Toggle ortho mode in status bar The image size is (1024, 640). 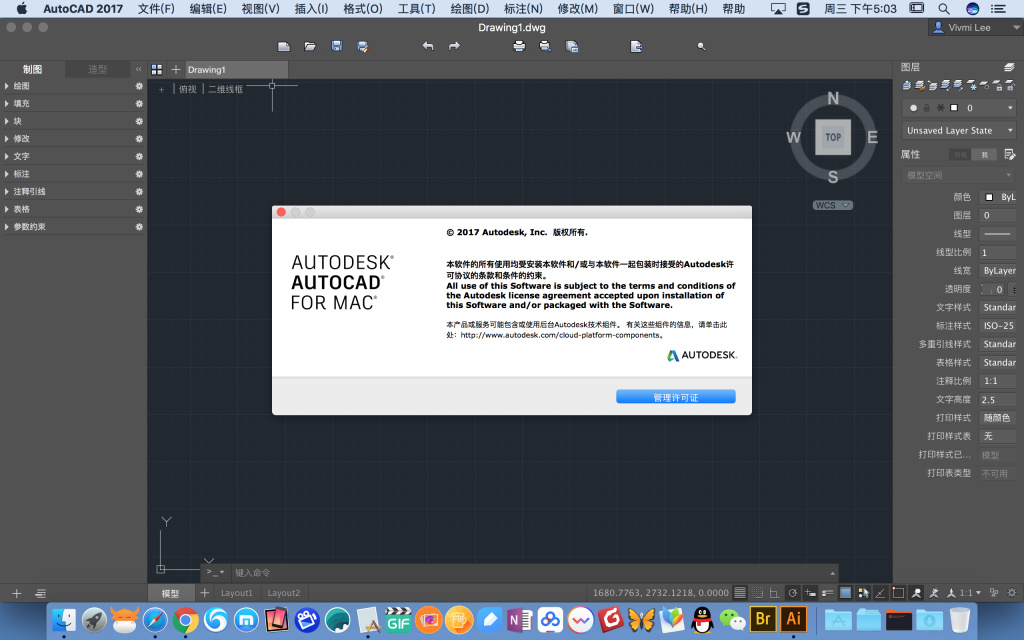click(x=774, y=593)
